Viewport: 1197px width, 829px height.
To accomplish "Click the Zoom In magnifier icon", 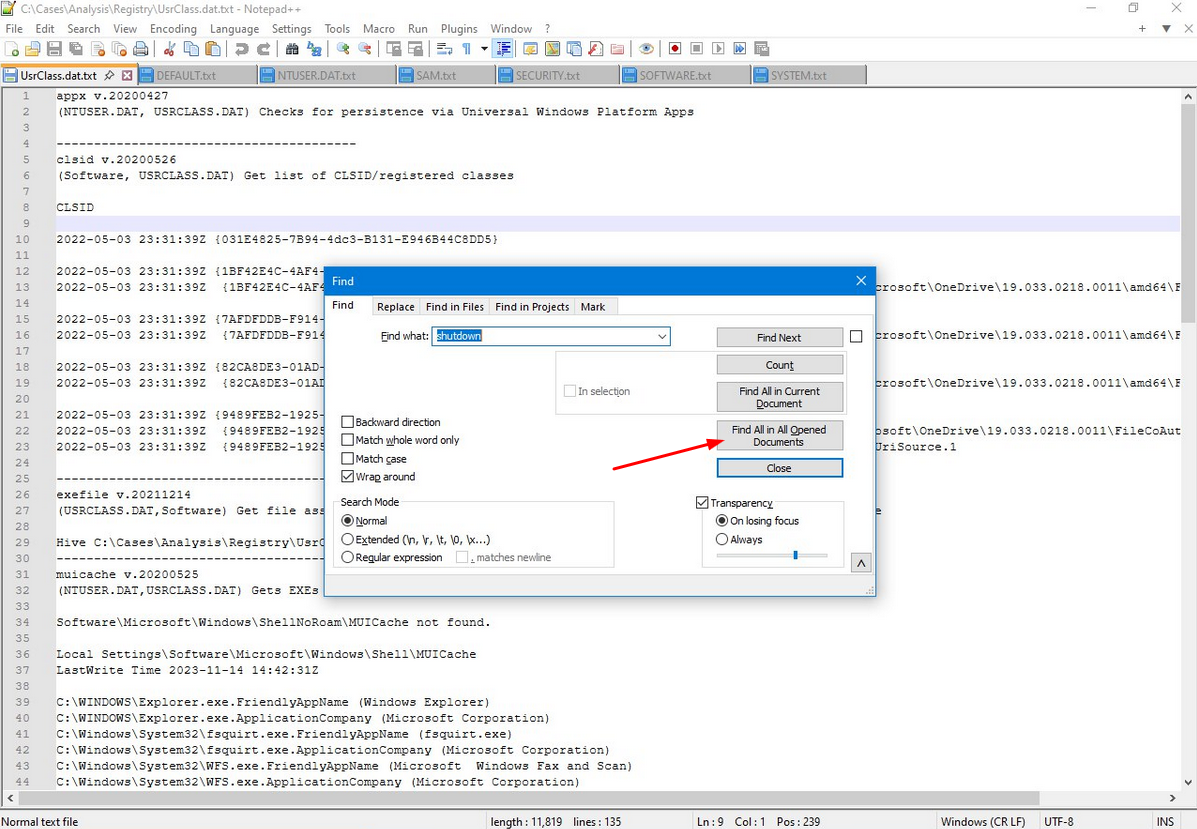I will 343,49.
